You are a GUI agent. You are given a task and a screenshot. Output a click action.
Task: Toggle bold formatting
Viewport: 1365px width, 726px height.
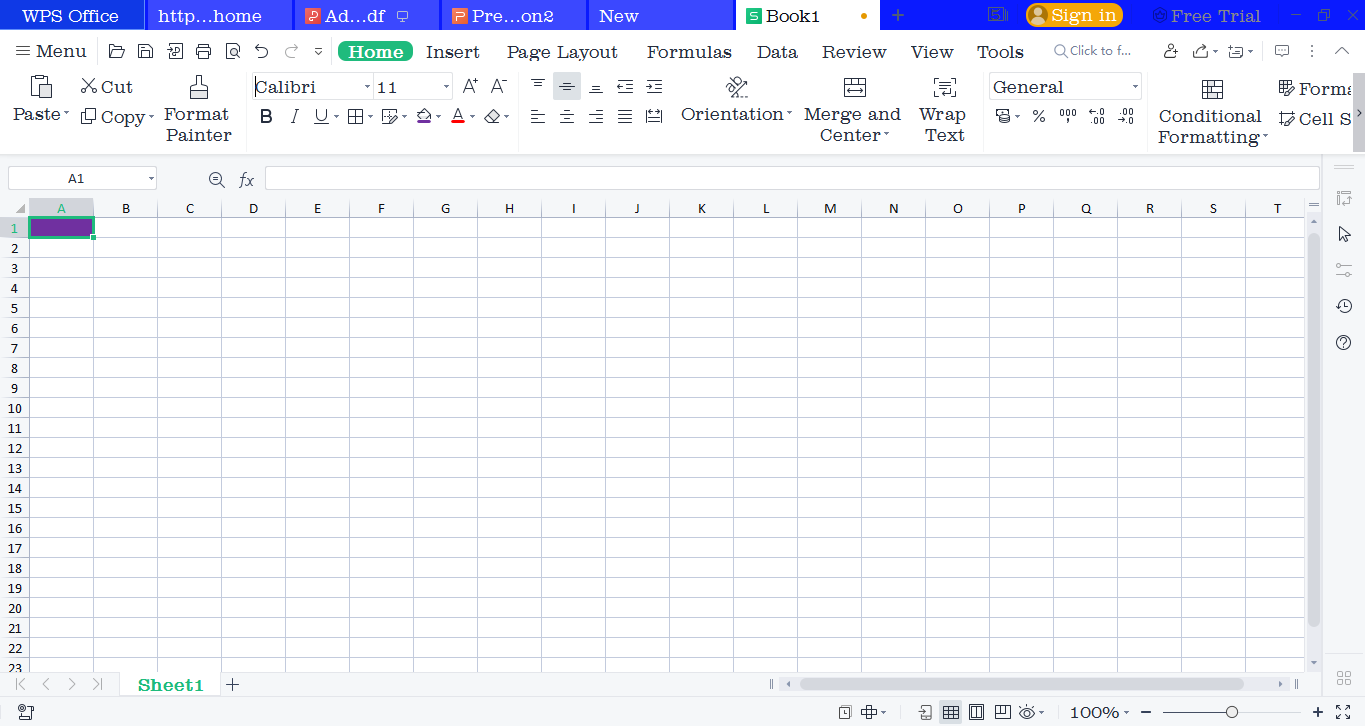tap(265, 116)
